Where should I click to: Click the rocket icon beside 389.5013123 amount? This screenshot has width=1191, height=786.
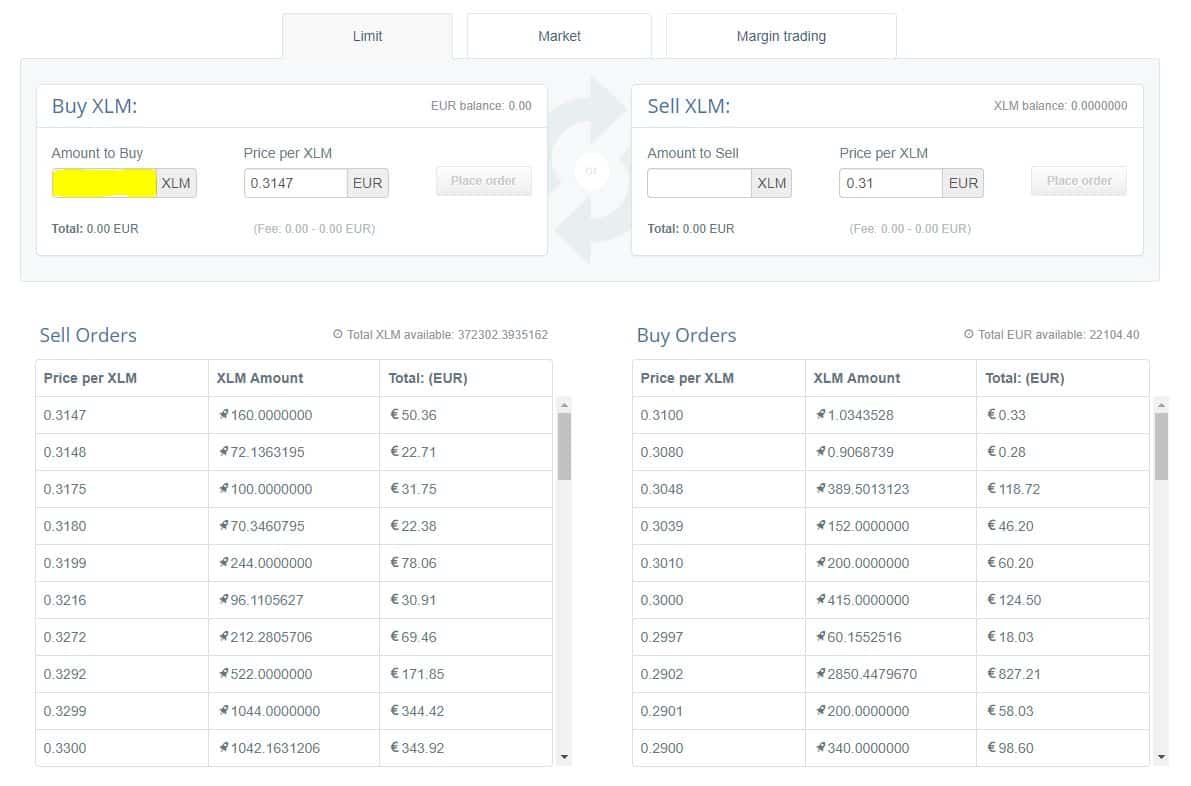[x=821, y=488]
